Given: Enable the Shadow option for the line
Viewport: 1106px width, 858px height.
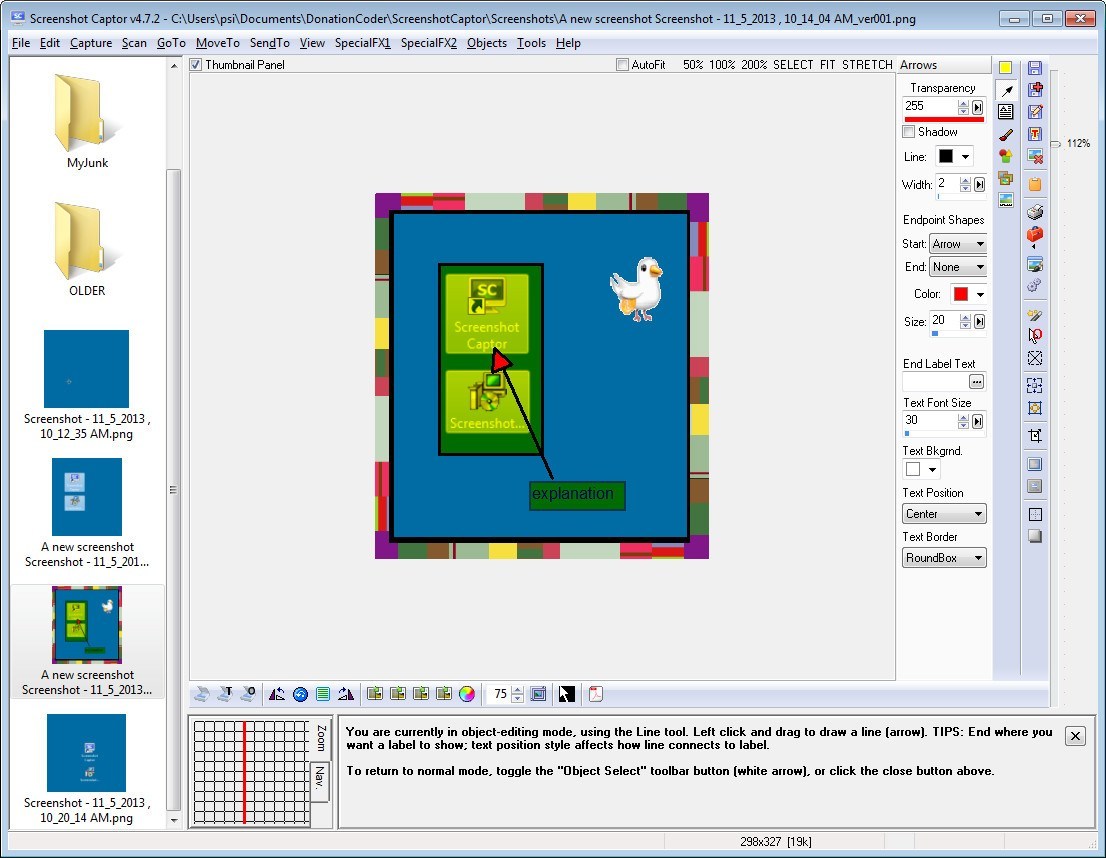Looking at the screenshot, I should click(908, 131).
